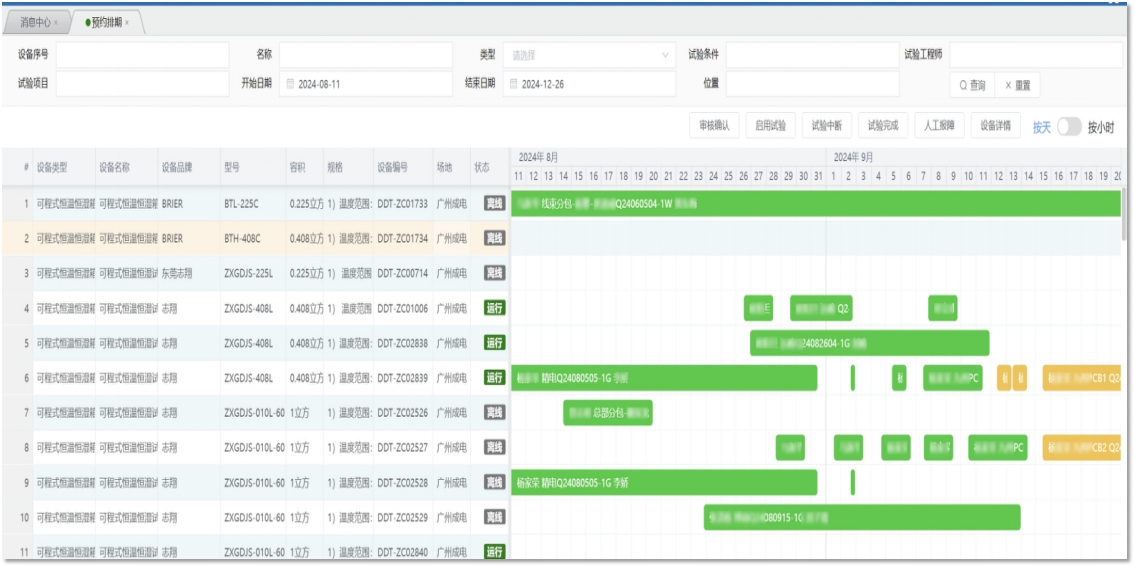This screenshot has height=567, width=1135.
Task: Select cell DDT-ZC02838
Action: (x=402, y=343)
